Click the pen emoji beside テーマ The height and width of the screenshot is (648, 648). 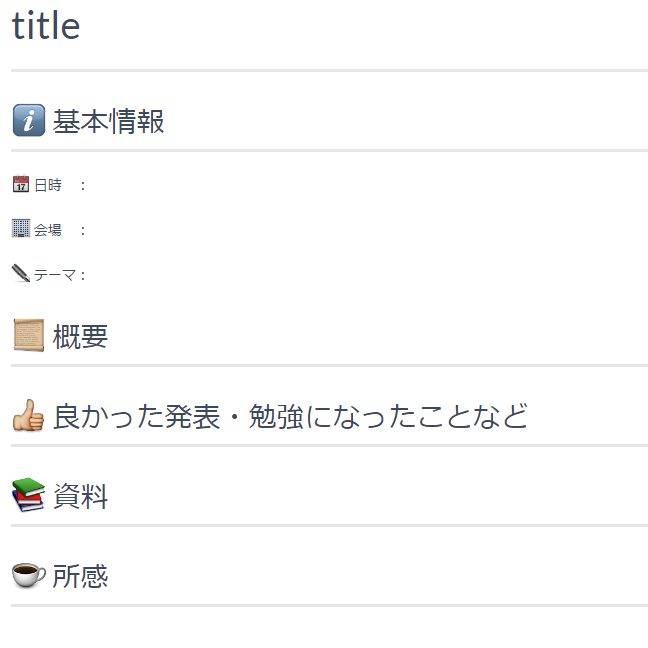pyautogui.click(x=21, y=273)
